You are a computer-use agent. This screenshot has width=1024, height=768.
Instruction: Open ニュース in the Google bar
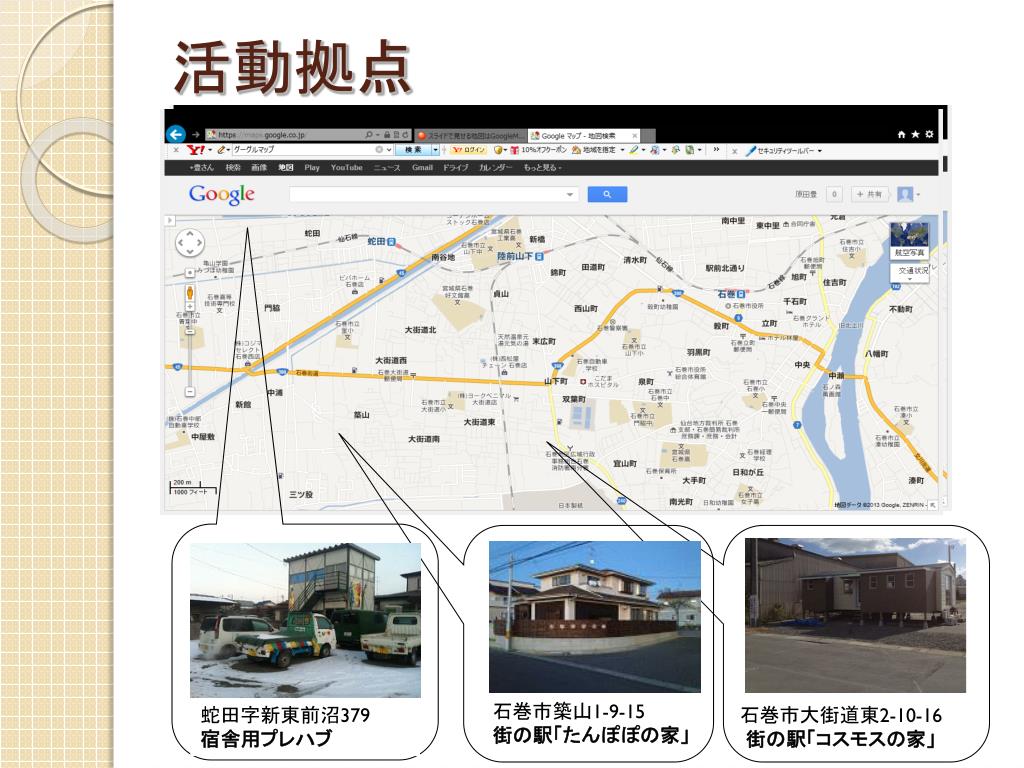(387, 167)
